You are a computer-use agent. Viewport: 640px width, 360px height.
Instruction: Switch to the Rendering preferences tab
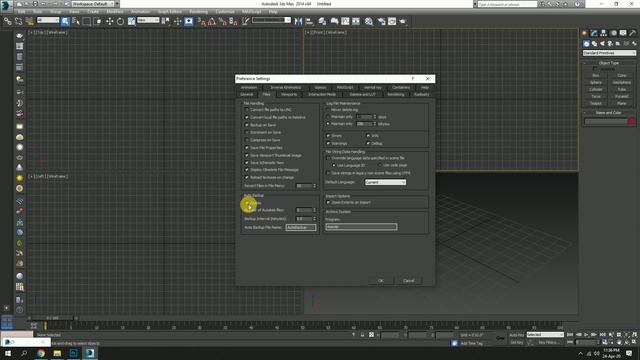click(396, 95)
